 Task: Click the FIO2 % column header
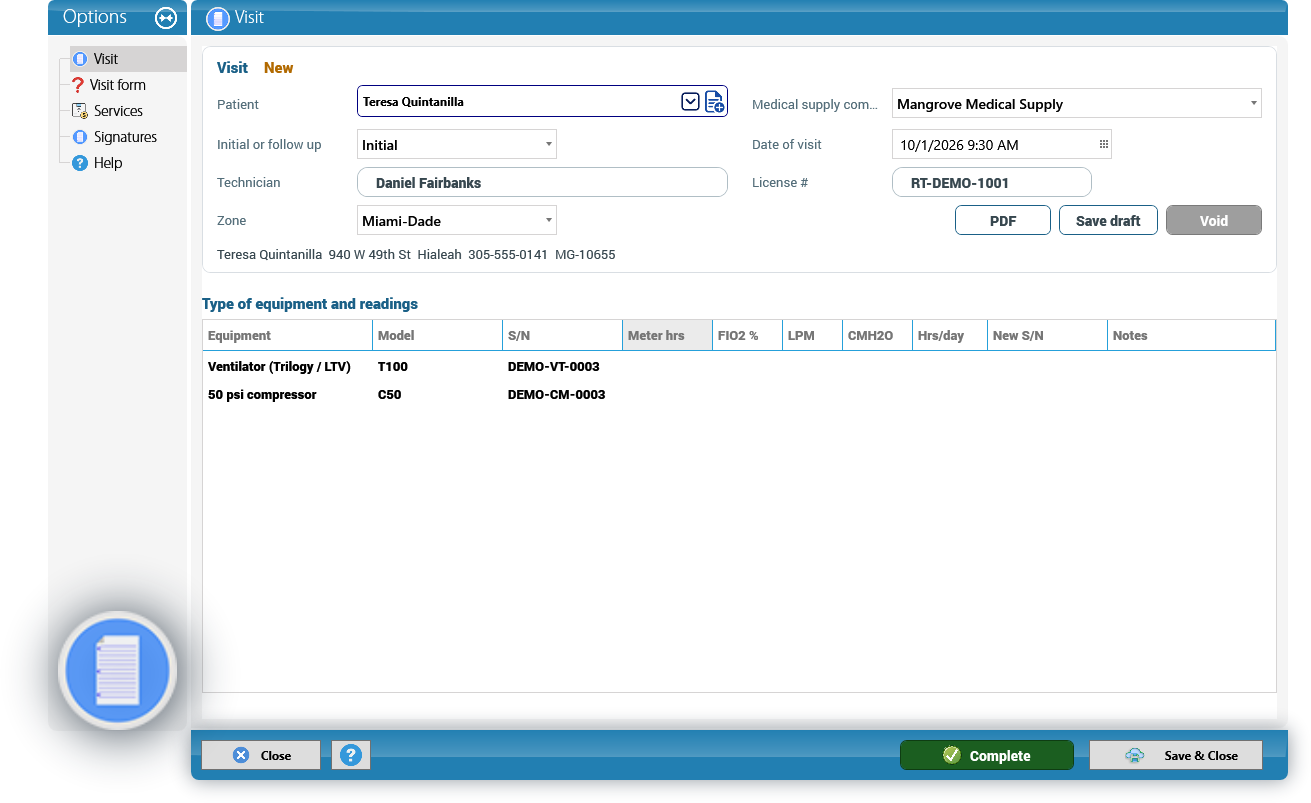(747, 335)
